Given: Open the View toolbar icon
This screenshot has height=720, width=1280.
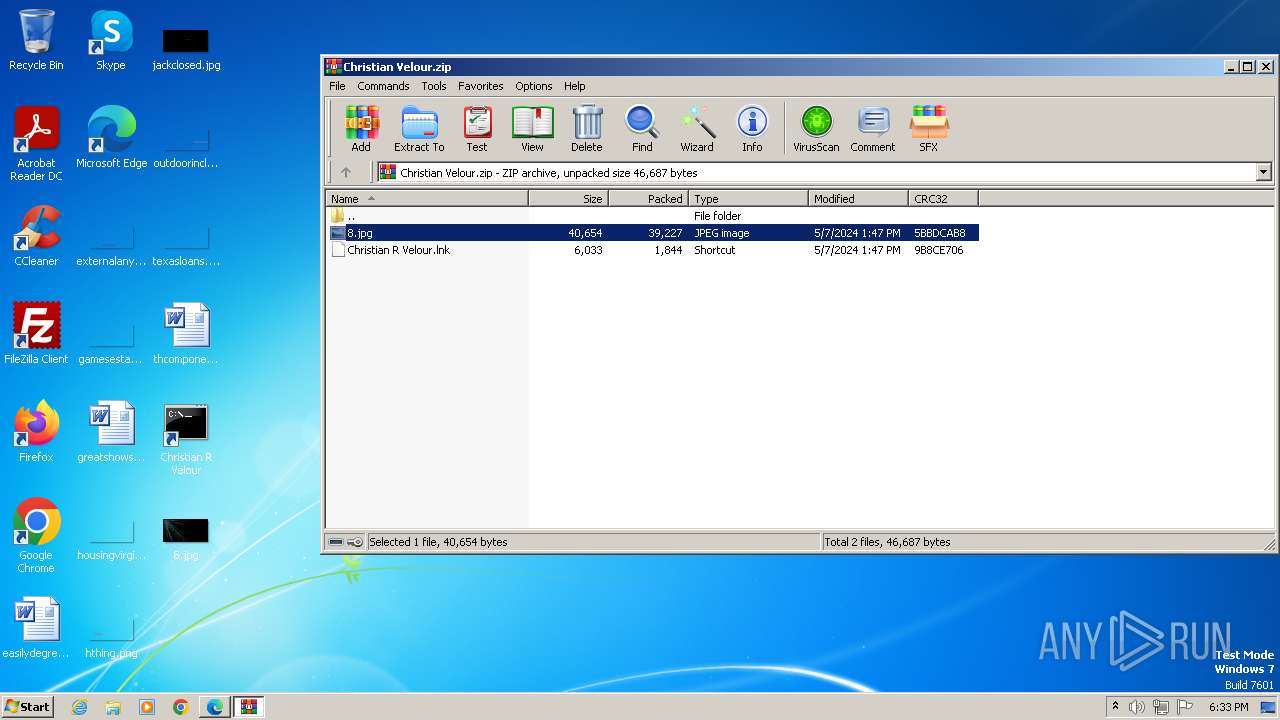Looking at the screenshot, I should coord(532,128).
